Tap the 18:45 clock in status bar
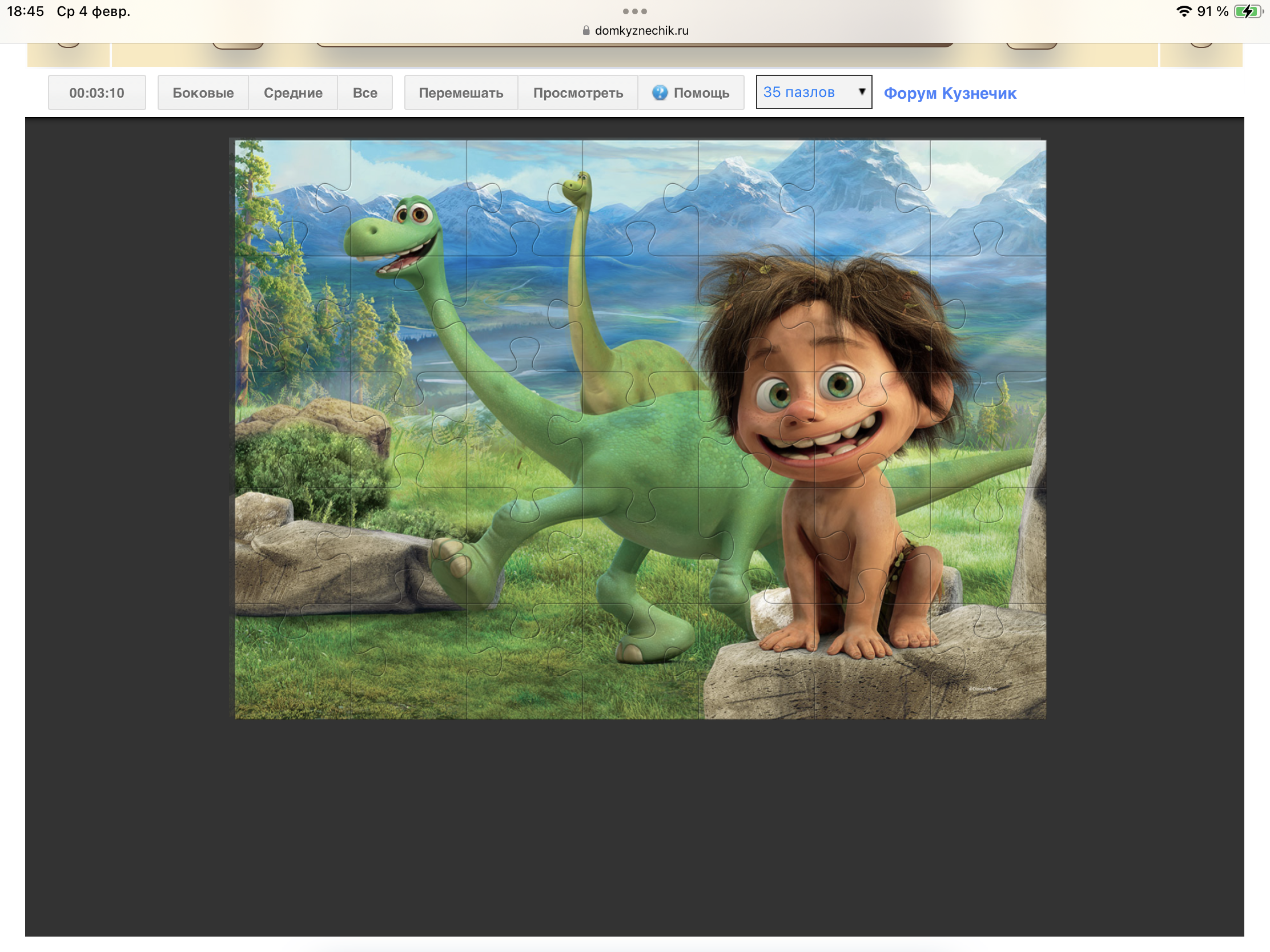1270x952 pixels. coord(25,11)
